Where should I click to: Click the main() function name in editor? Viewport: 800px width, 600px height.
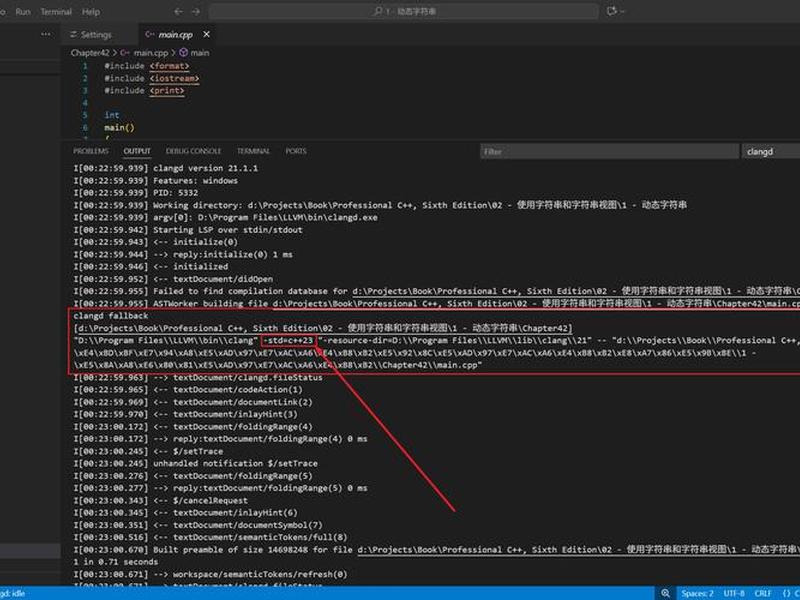(119, 128)
